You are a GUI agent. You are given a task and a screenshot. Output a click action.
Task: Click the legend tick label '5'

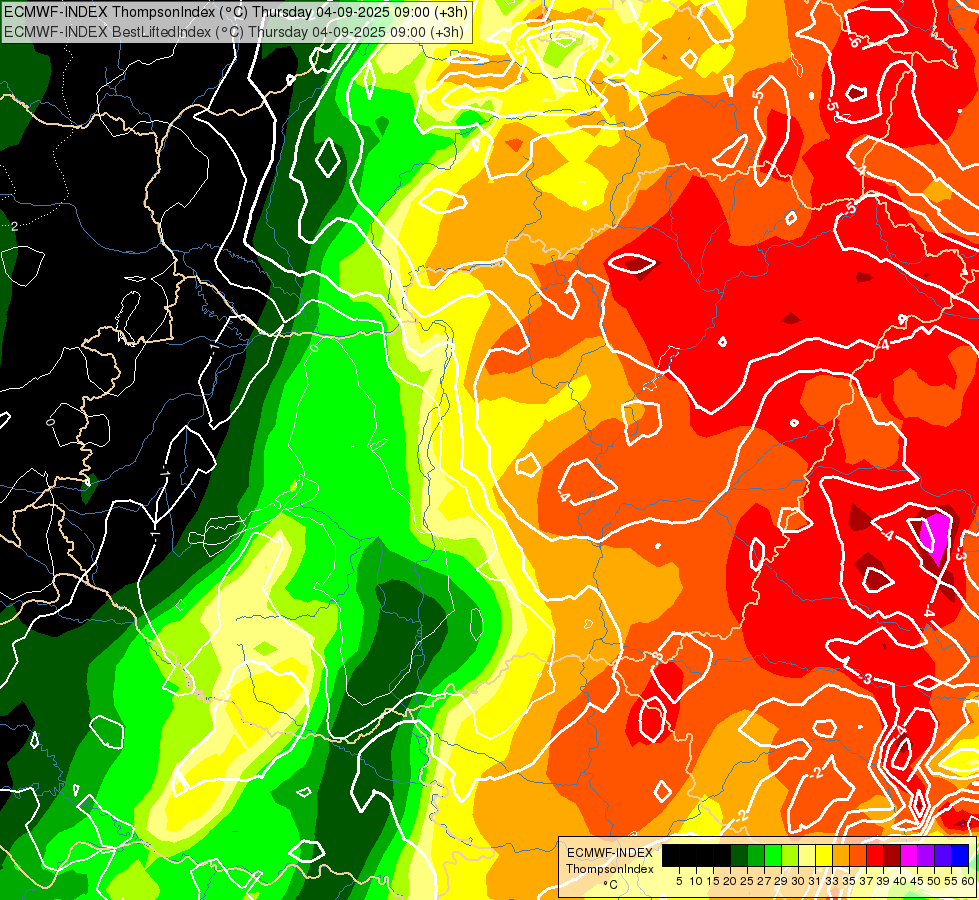tap(679, 881)
